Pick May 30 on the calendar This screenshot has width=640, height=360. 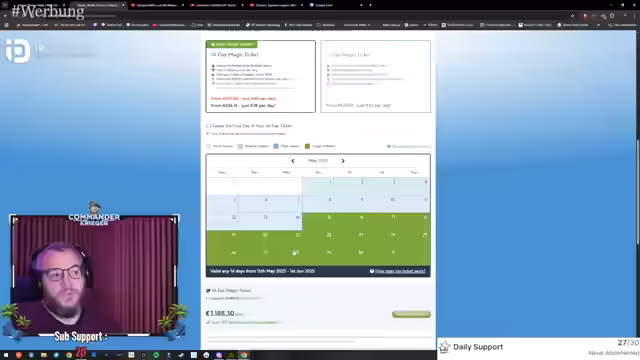[350, 257]
